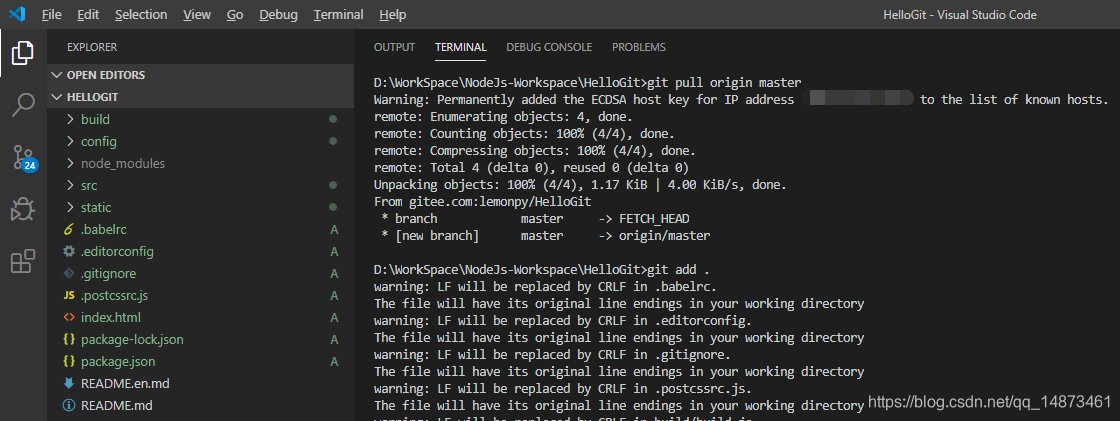The height and width of the screenshot is (421, 1120).
Task: Click the 'A' status badge of .babelrc
Action: click(x=334, y=229)
